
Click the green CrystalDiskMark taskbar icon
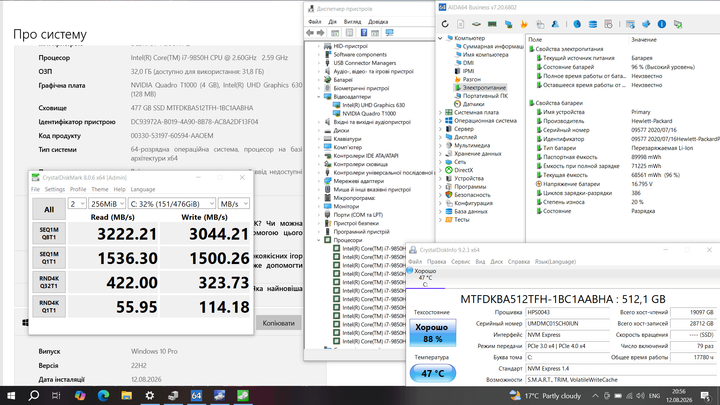[243, 395]
